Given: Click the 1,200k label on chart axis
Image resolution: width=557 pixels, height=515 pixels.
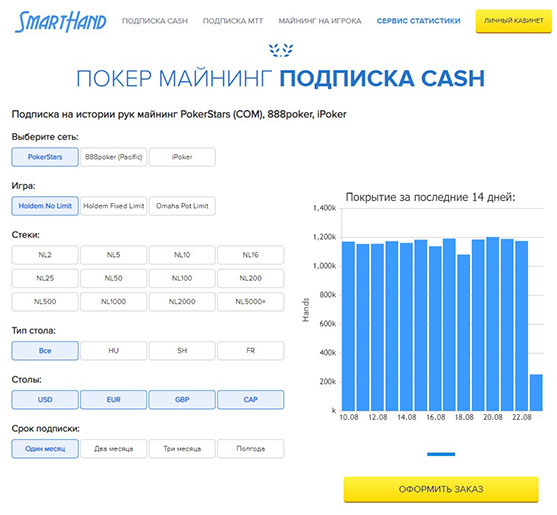Looking at the screenshot, I should pos(324,237).
